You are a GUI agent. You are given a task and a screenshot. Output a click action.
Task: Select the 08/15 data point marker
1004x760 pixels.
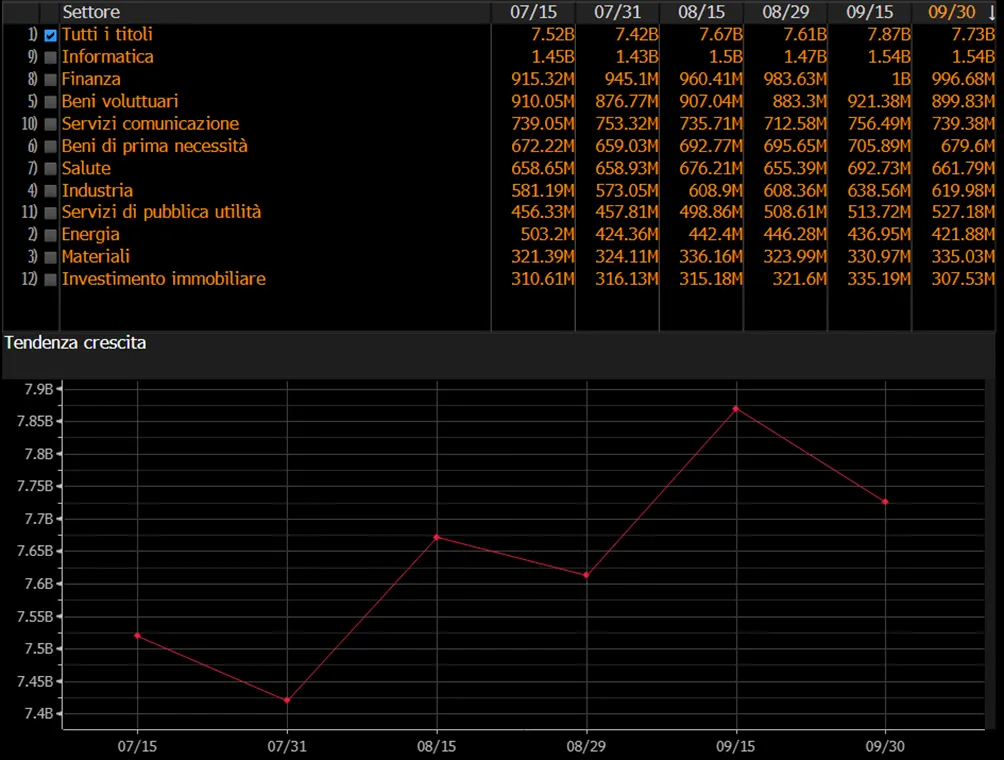coord(437,537)
